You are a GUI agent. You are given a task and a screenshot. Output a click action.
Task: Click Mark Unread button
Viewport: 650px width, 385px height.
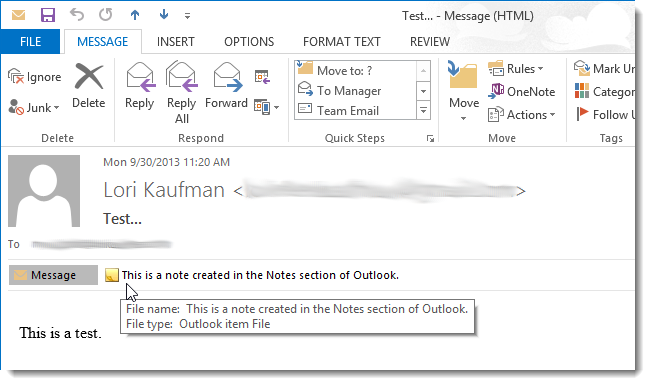coord(604,69)
